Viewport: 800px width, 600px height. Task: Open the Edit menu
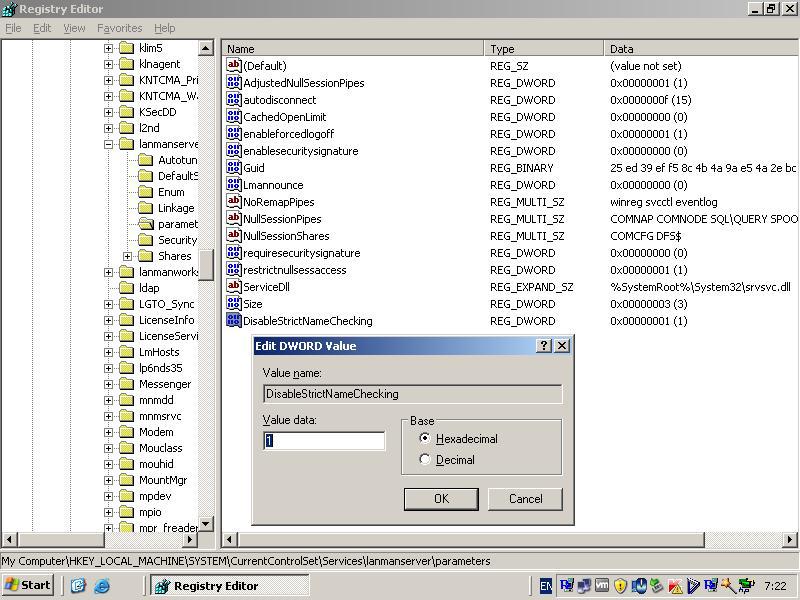click(x=42, y=28)
